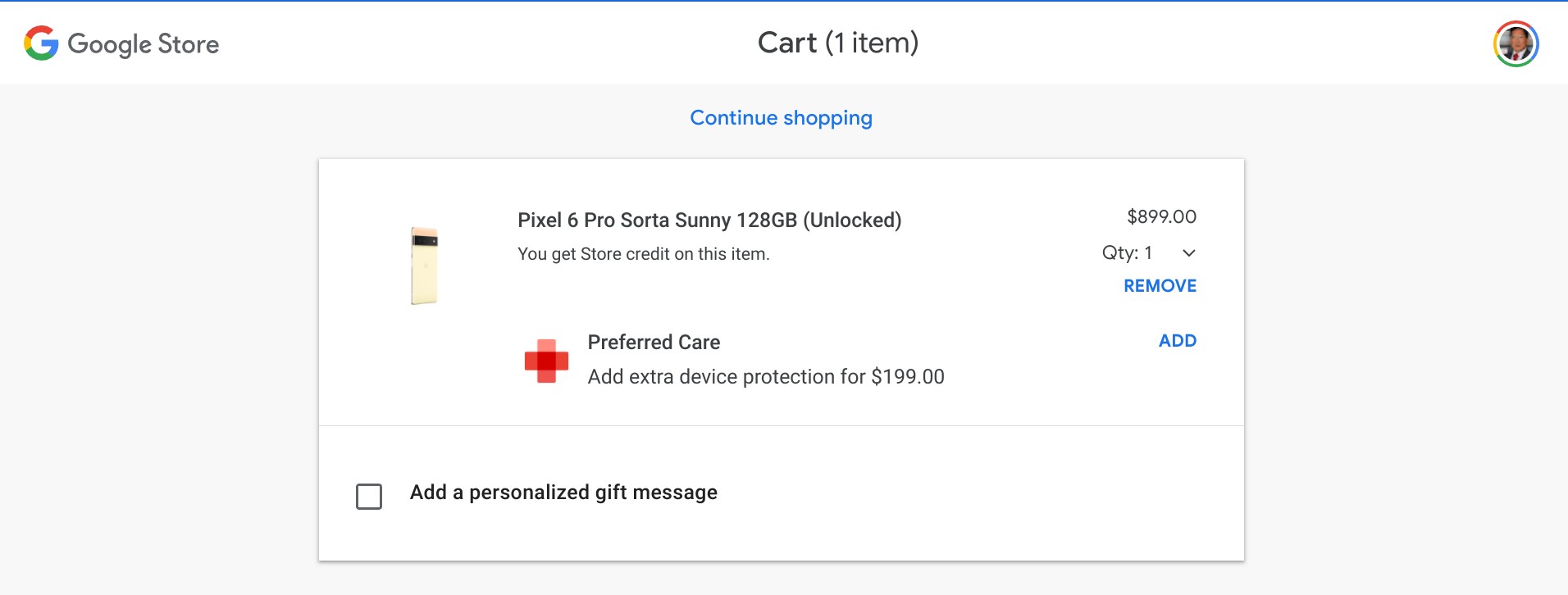Screen dimensions: 1568x595
Task: Open the Pixel 6 Pro Sorta Sunny title
Action: [x=709, y=220]
